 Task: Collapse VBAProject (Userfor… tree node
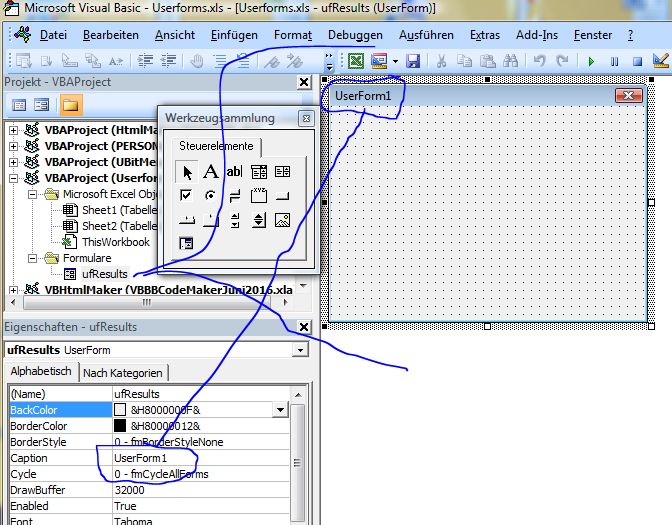(13, 178)
